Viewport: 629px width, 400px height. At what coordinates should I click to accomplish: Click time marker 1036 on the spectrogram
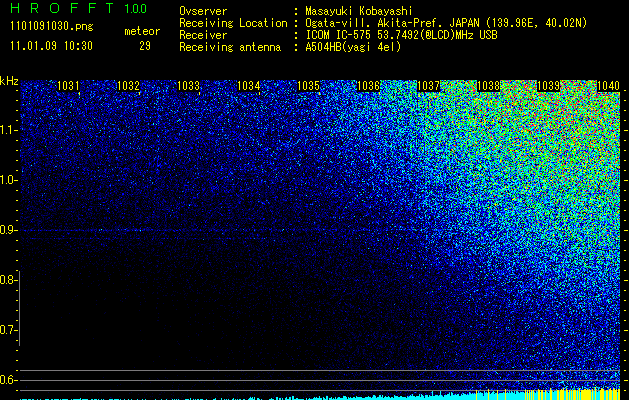click(x=368, y=86)
